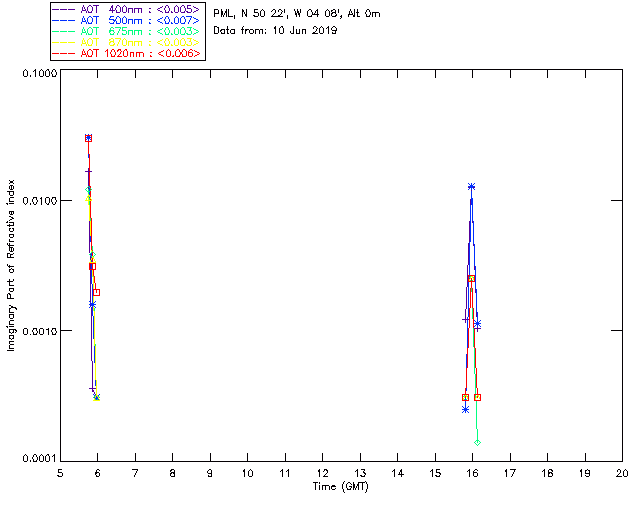Click the x-axis tick label 9

[210, 473]
